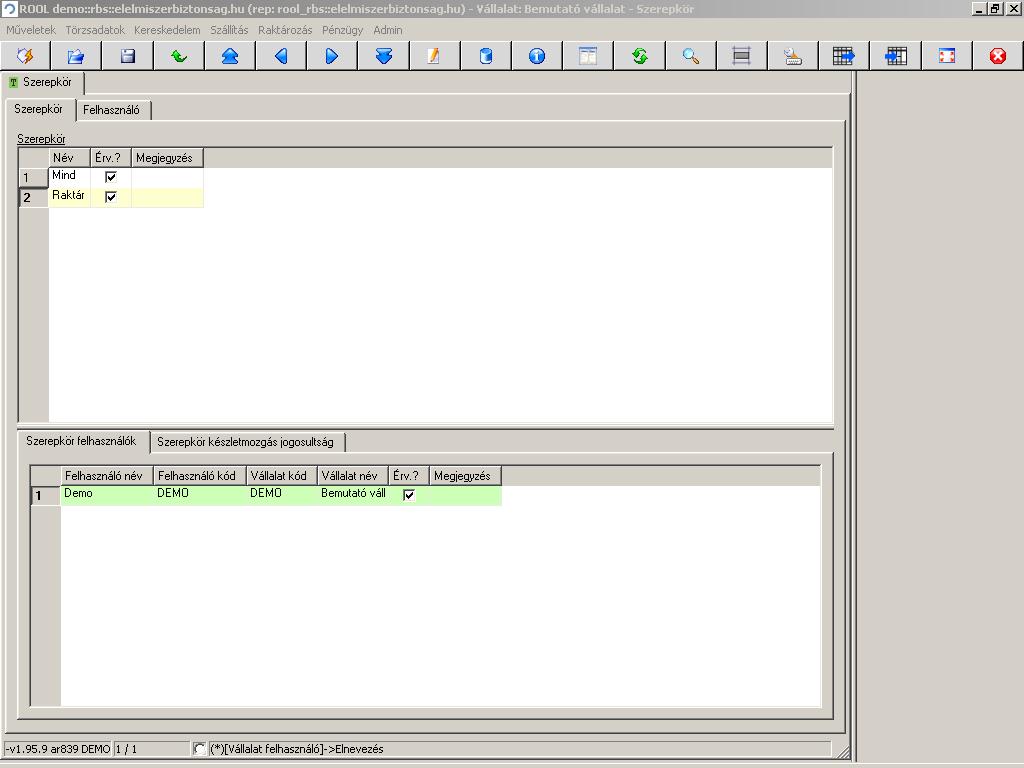Jump to first record with up arrow
Image resolution: width=1024 pixels, height=768 pixels.
coord(230,56)
